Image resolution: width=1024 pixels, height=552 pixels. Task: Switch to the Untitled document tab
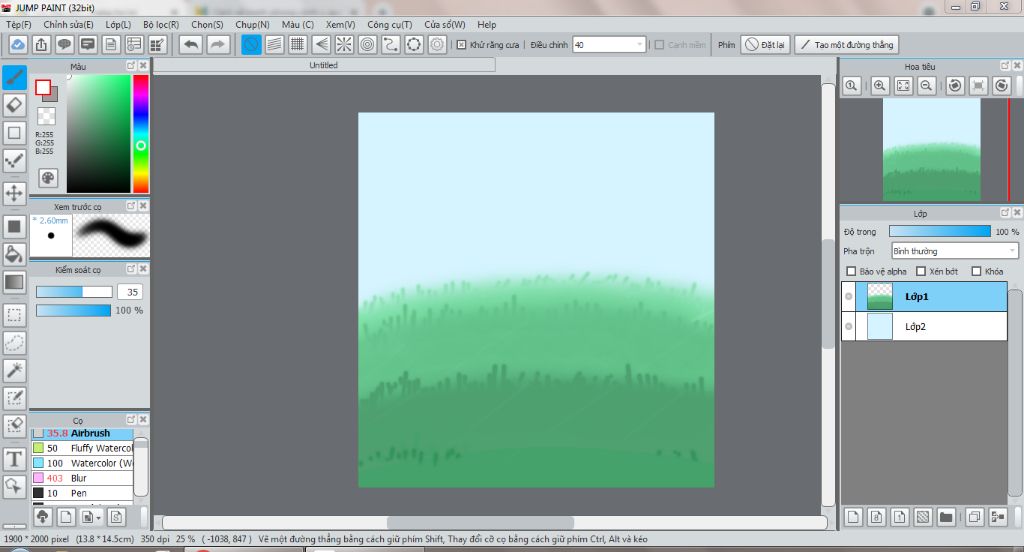coord(324,65)
